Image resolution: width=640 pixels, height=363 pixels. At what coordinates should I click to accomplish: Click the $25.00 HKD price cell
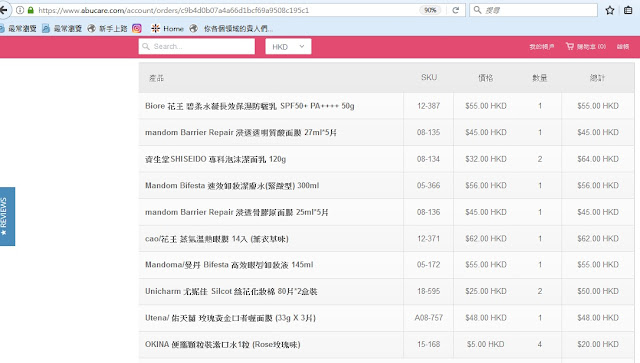[486, 292]
